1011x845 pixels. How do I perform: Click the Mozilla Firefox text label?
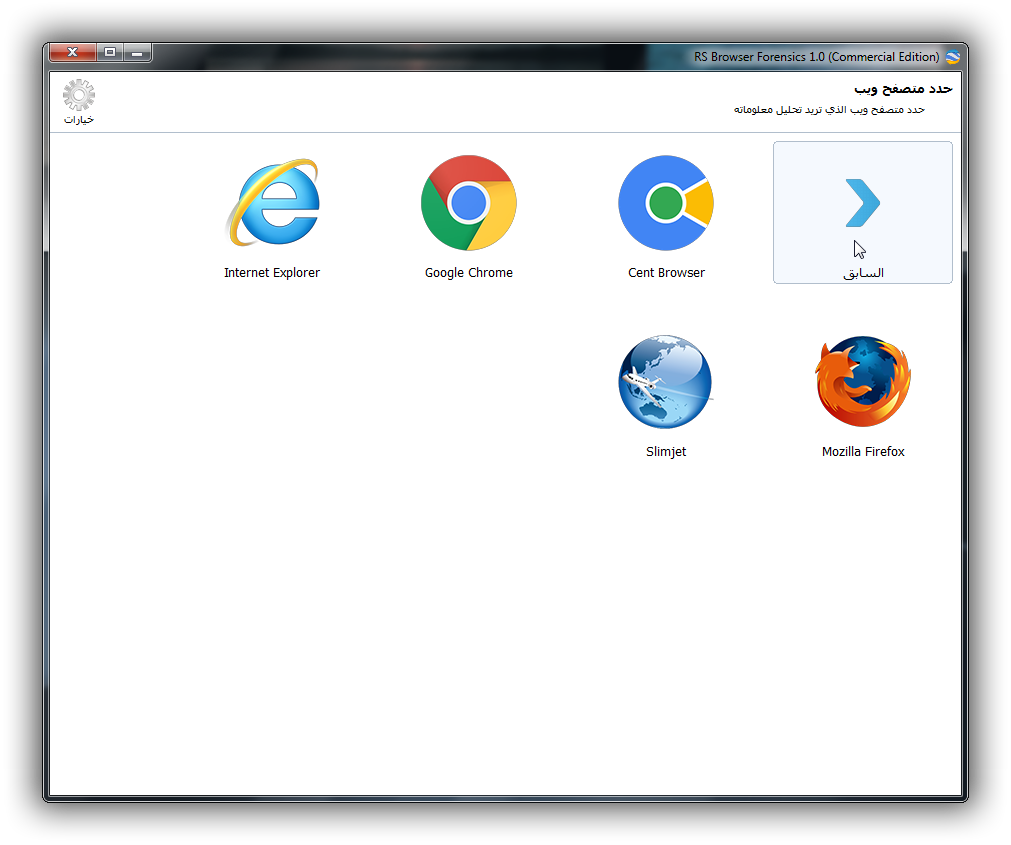coord(862,451)
